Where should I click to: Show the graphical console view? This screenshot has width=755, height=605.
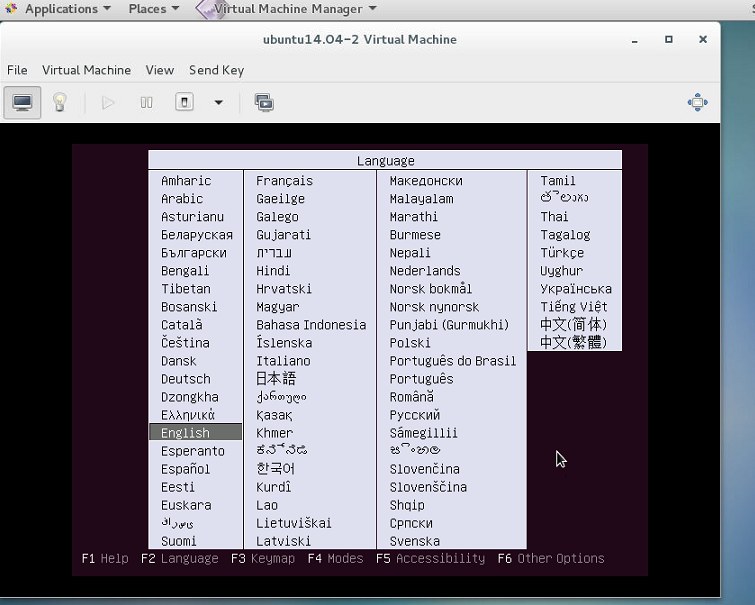click(22, 103)
